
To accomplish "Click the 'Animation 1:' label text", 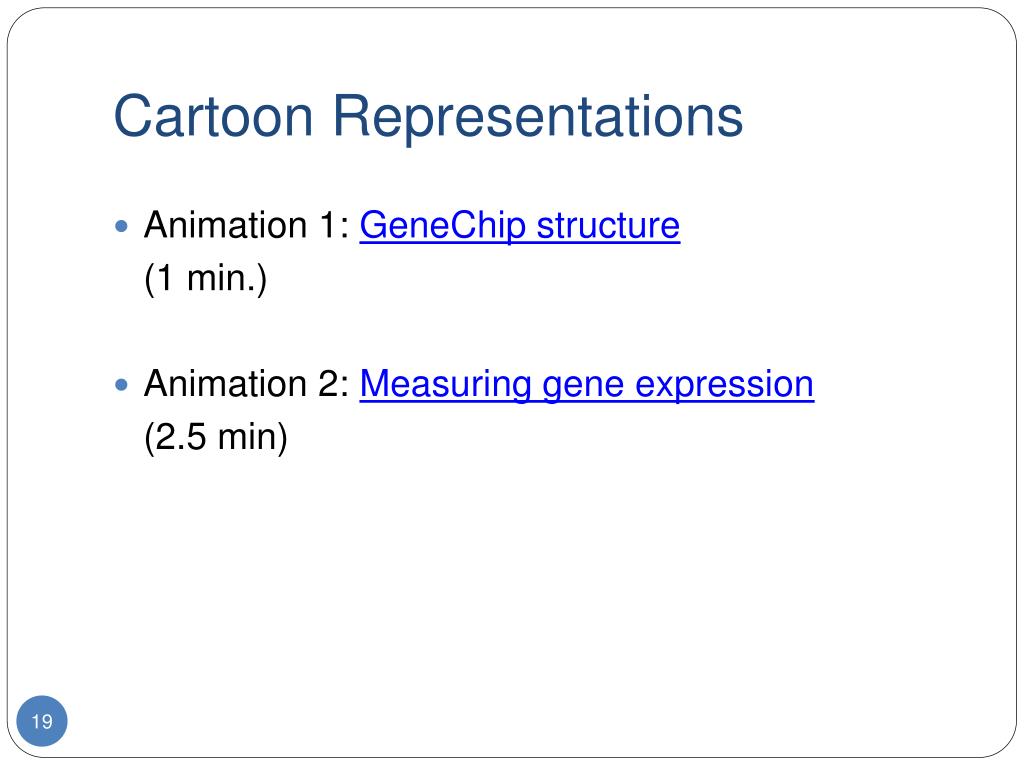I will click(247, 225).
